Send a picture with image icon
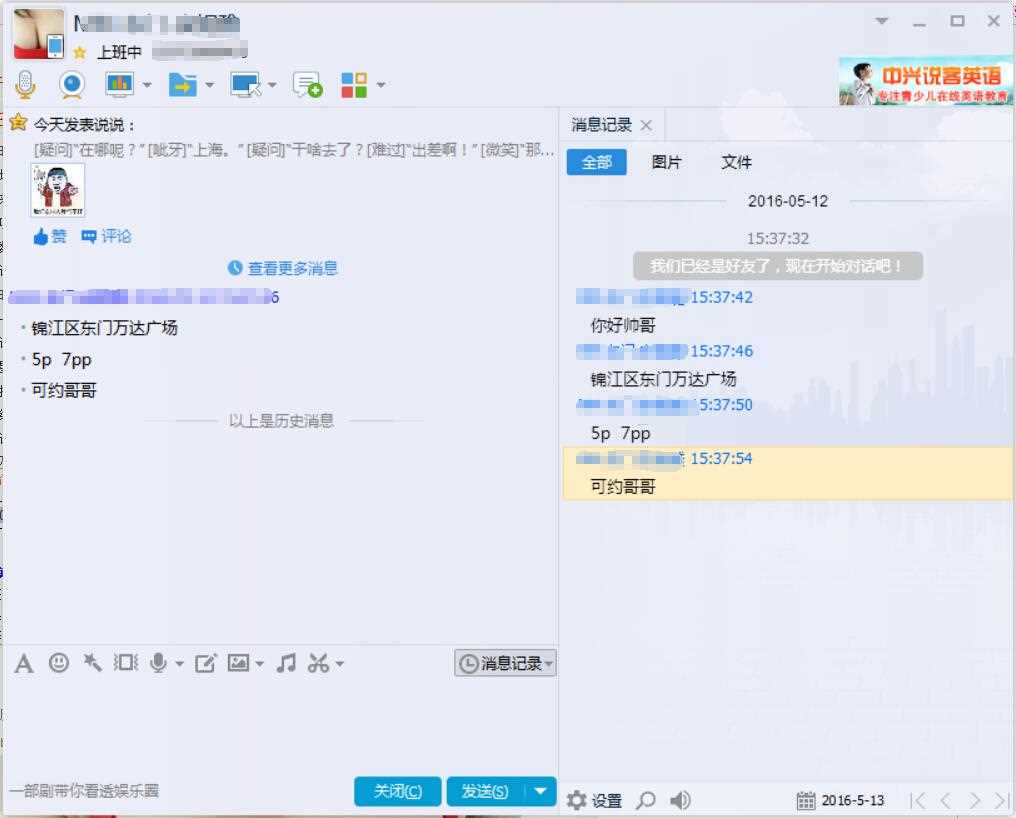1016x818 pixels. 238,662
